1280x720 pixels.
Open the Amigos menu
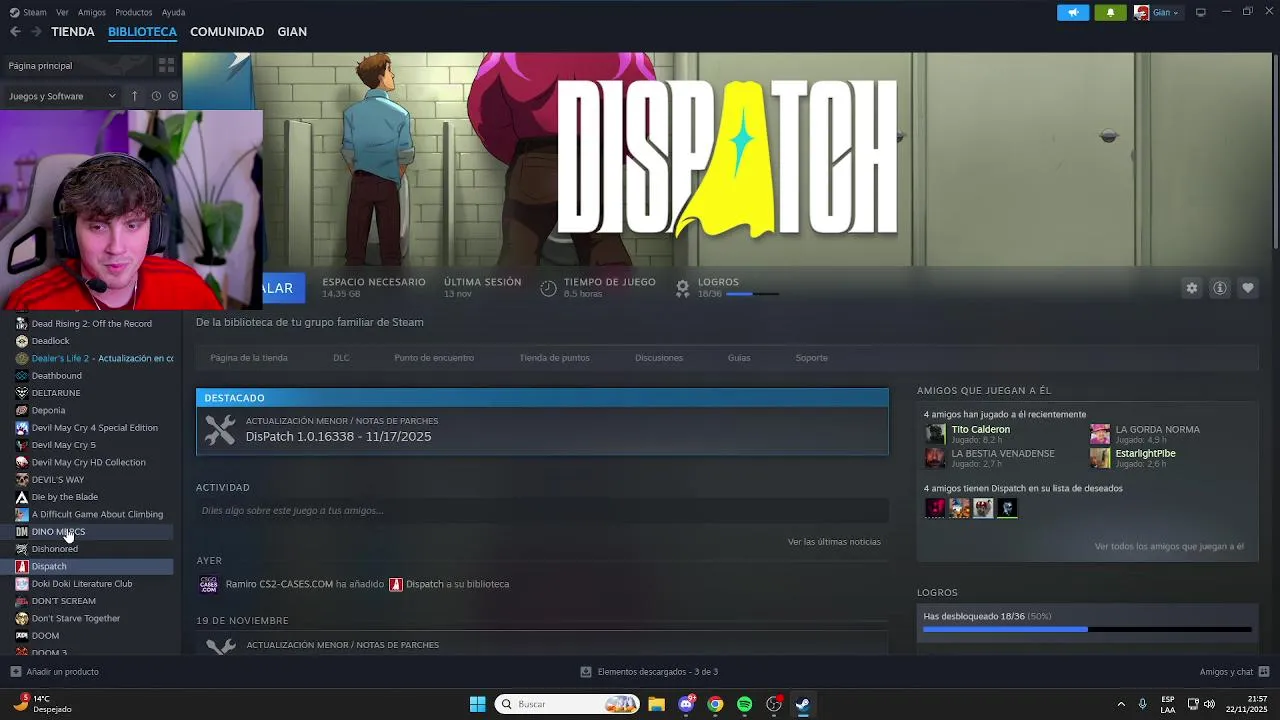pos(92,12)
